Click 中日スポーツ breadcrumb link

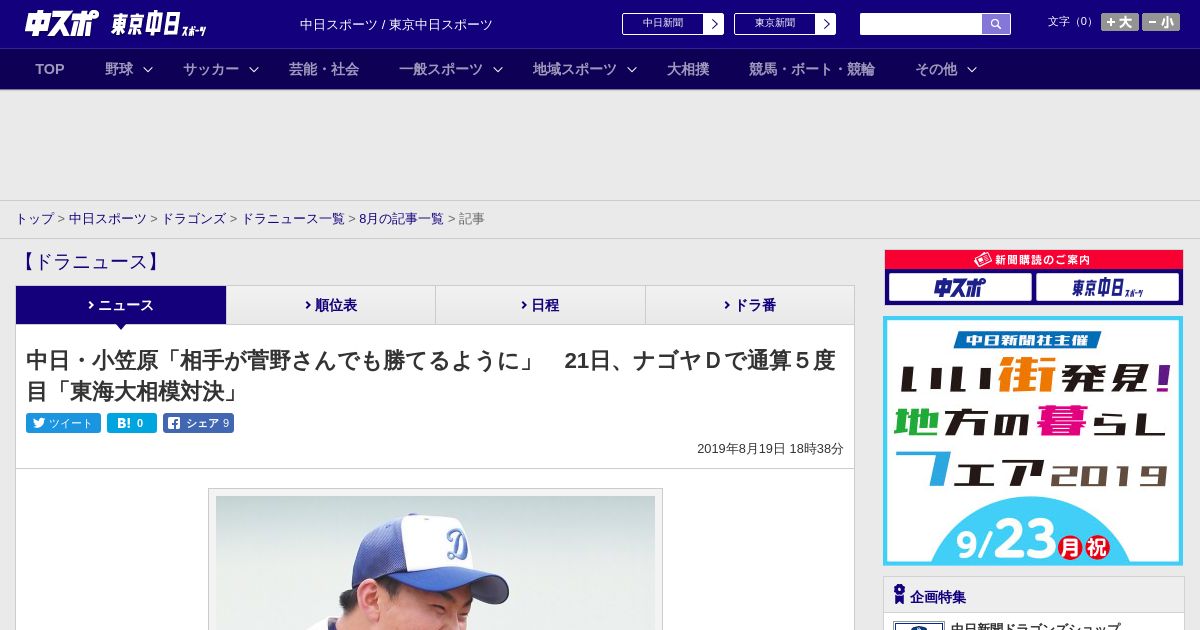click(x=108, y=219)
